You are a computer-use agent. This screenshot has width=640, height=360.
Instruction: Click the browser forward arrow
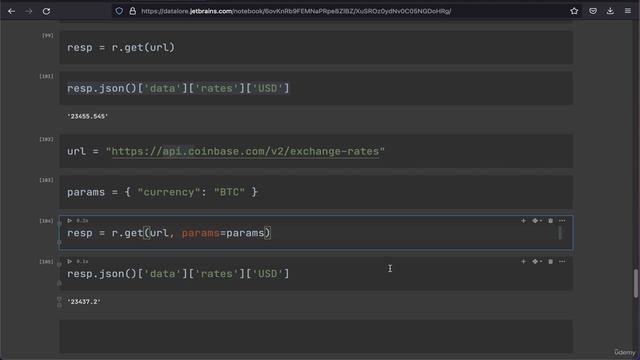click(29, 11)
